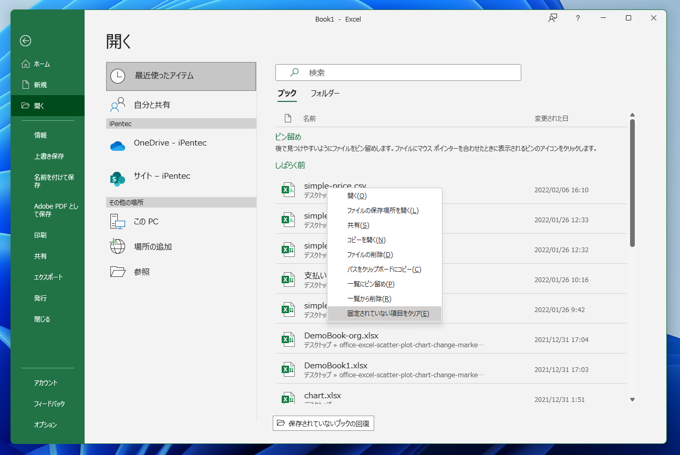Sort by 変更された日 column header
Screen dimensions: 680x455
551,118
